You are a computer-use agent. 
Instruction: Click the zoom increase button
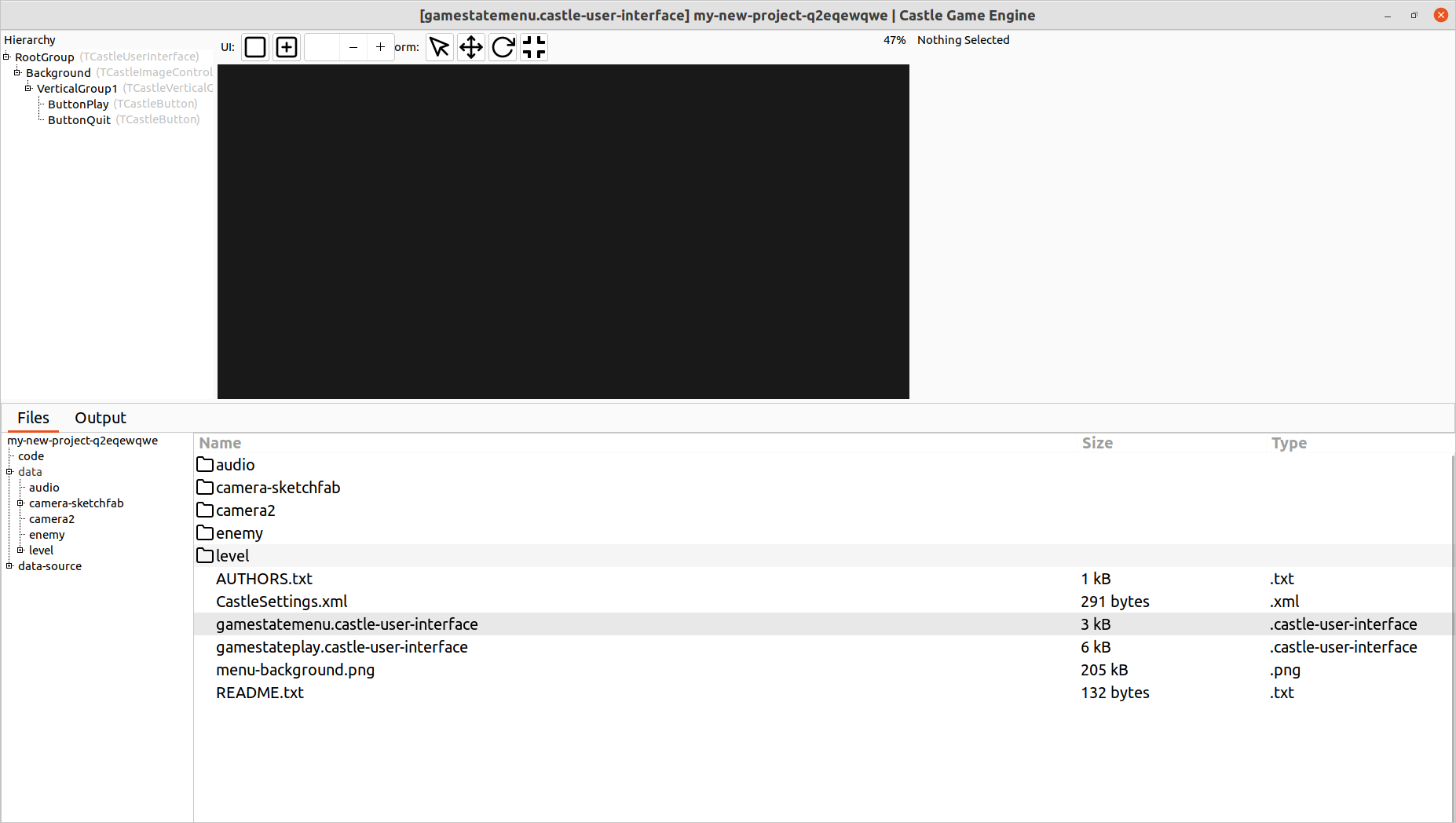pyautogui.click(x=381, y=47)
